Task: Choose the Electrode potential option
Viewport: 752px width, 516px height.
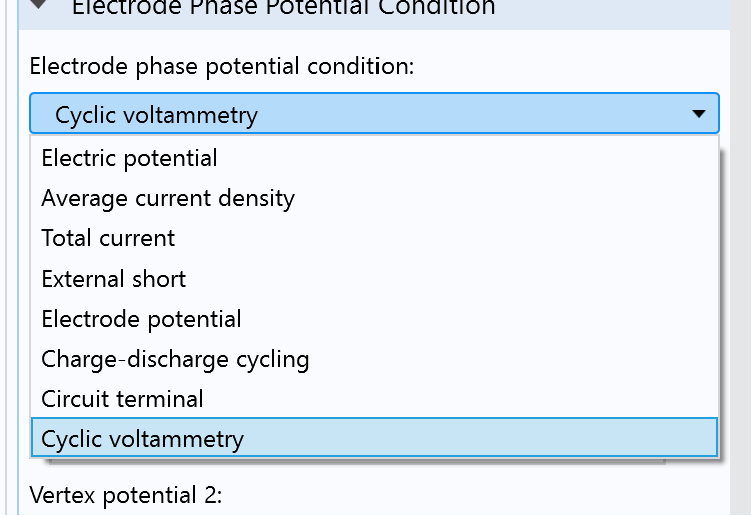Action: [141, 319]
